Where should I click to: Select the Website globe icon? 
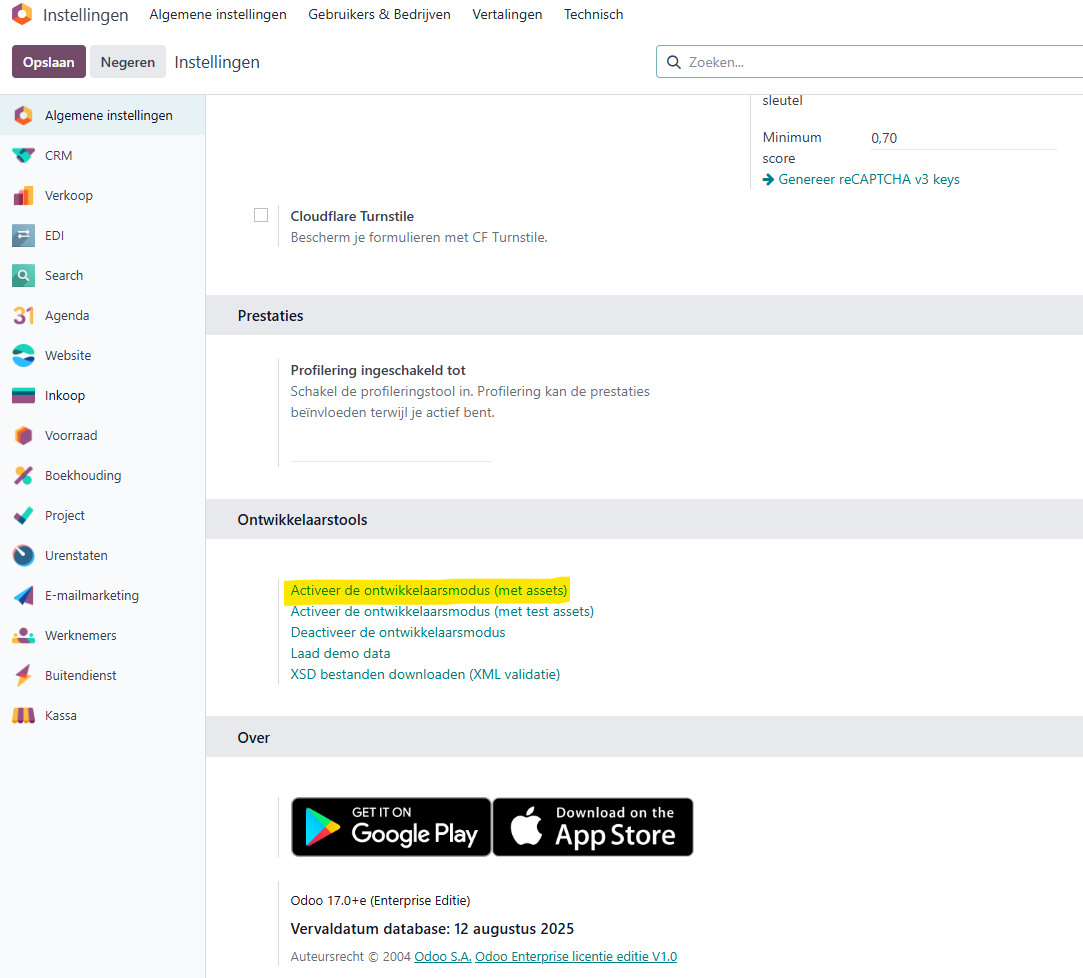[23, 356]
